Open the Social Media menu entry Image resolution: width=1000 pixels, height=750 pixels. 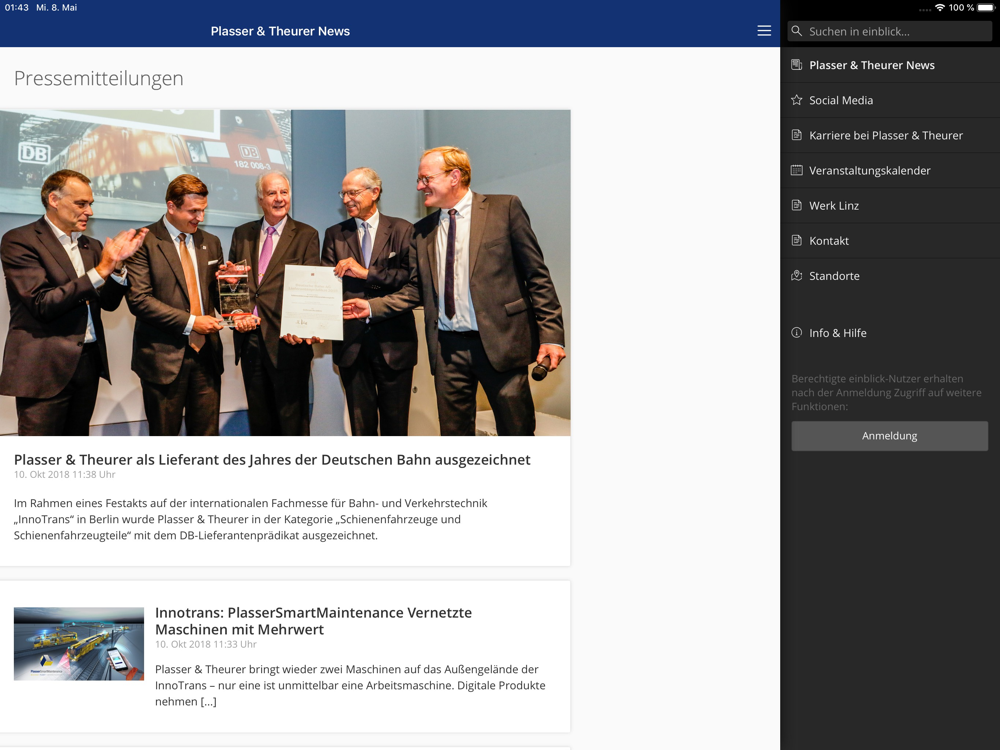(890, 100)
